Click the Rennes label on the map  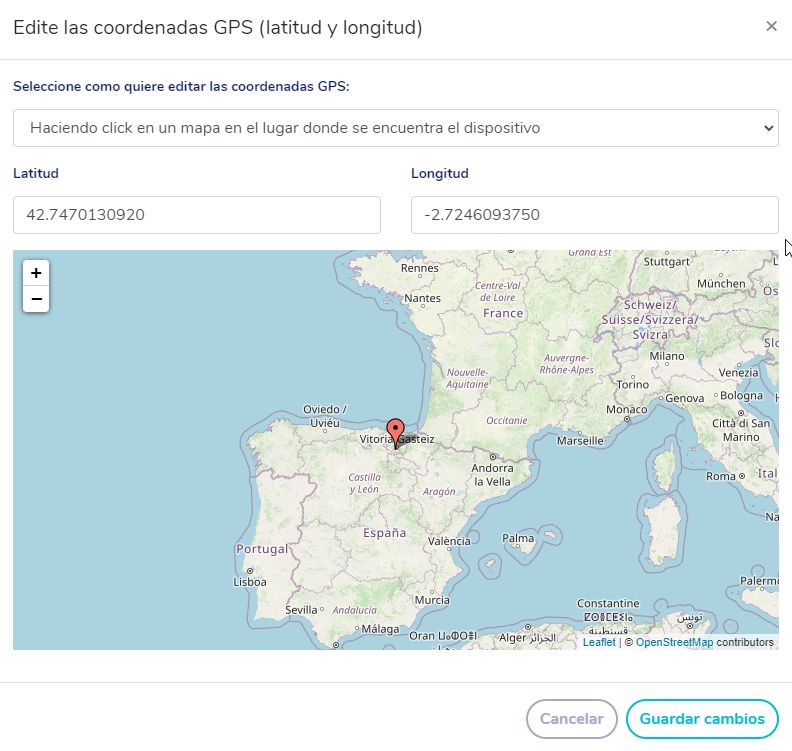pyautogui.click(x=419, y=268)
